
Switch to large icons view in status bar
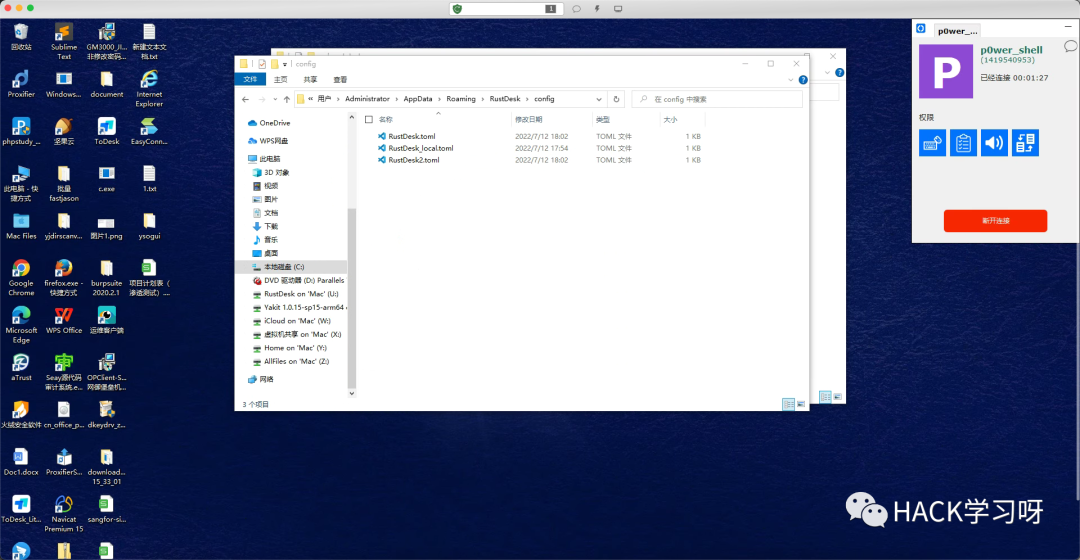(x=800, y=404)
